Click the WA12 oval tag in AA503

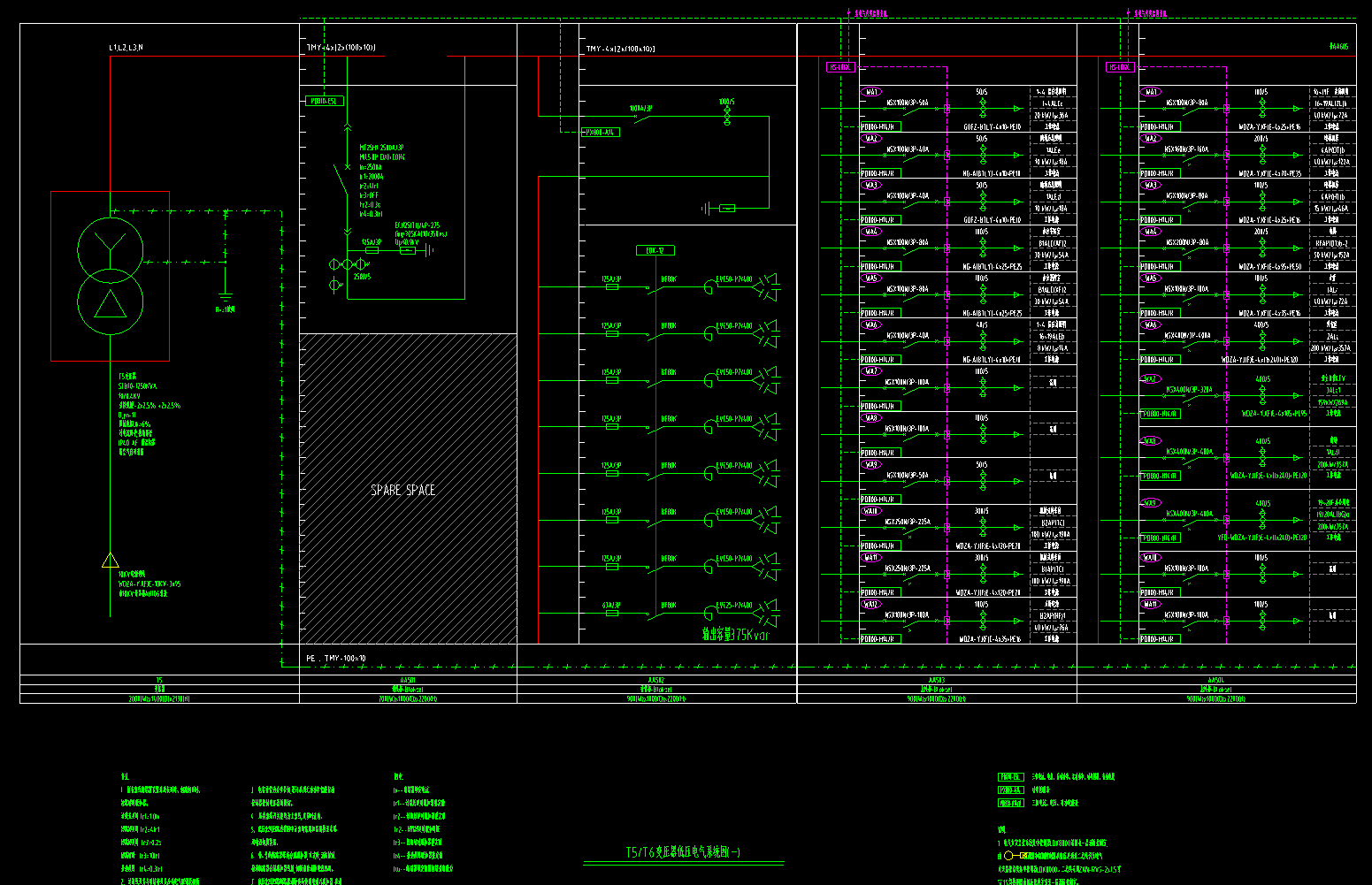[871, 605]
